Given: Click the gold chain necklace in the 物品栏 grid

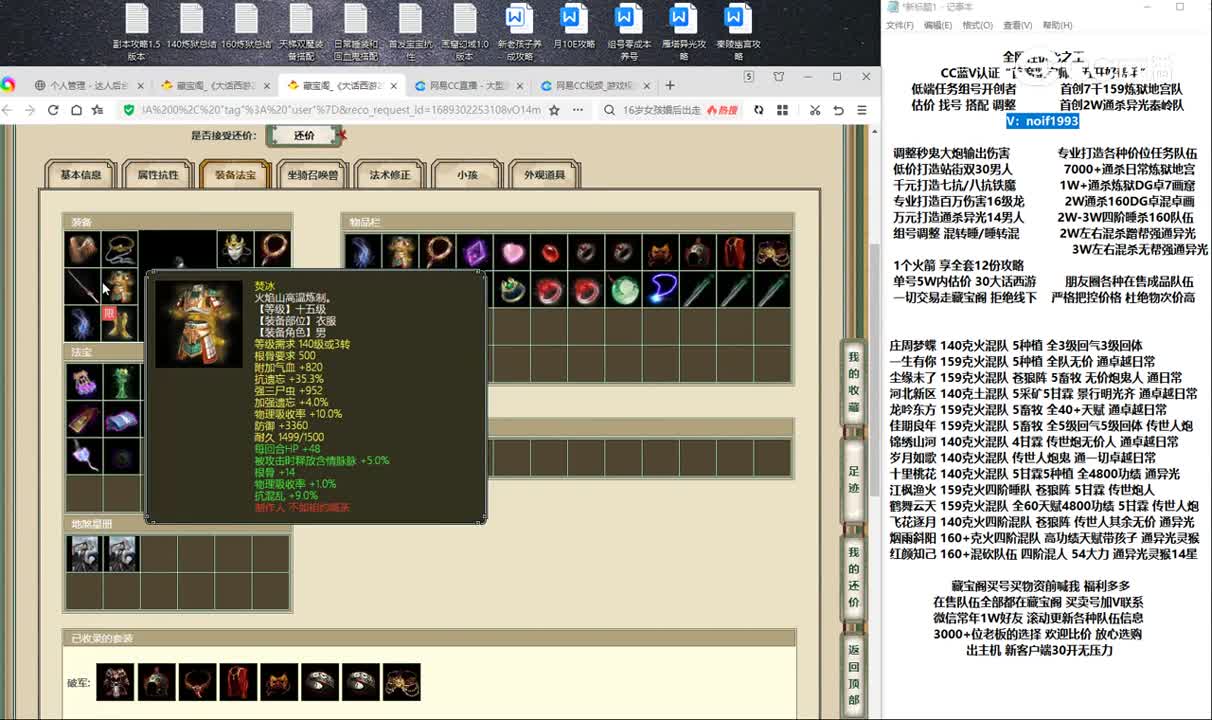Looking at the screenshot, I should pos(771,251).
